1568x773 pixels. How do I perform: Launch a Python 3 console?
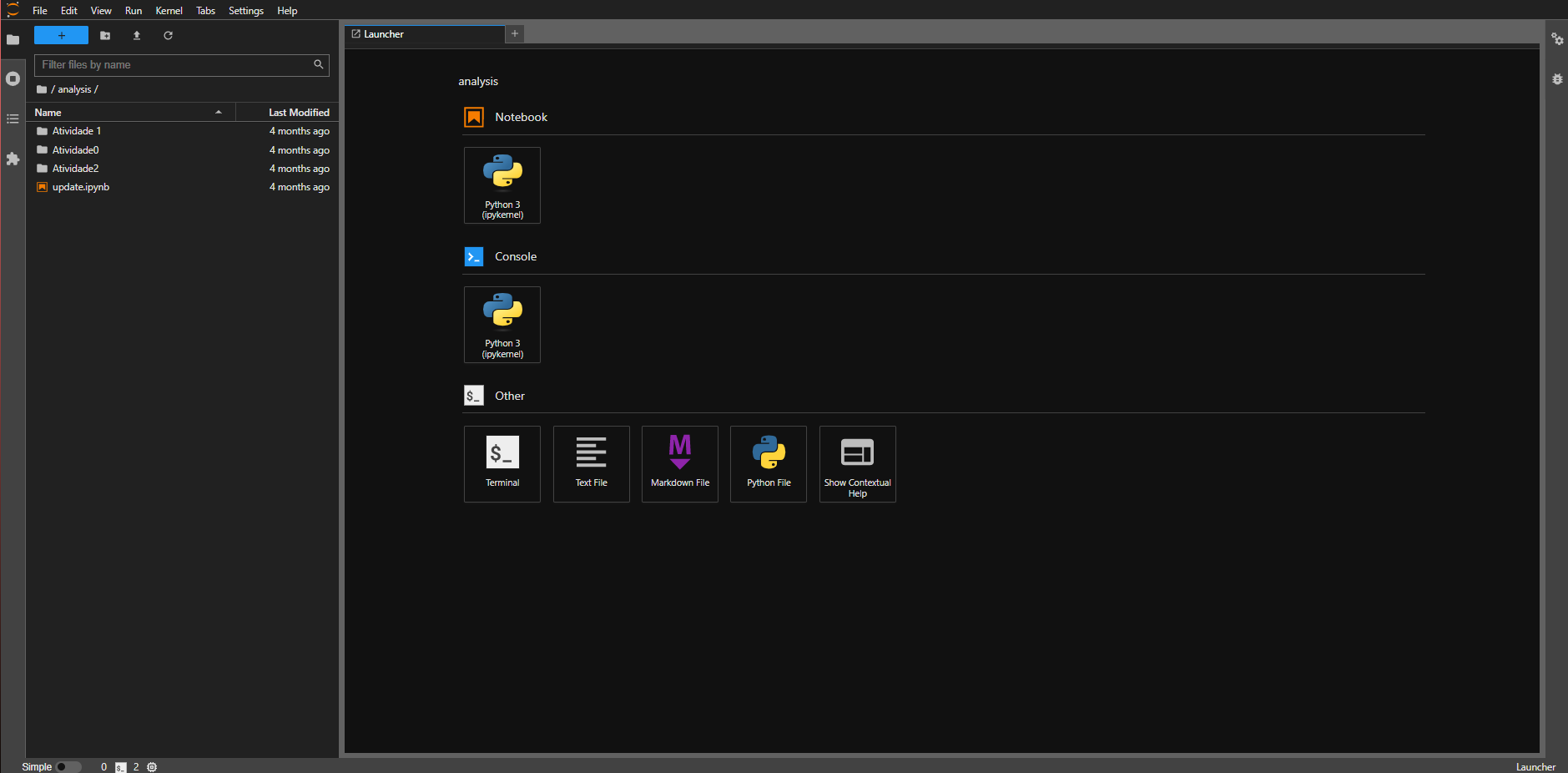pyautogui.click(x=502, y=325)
